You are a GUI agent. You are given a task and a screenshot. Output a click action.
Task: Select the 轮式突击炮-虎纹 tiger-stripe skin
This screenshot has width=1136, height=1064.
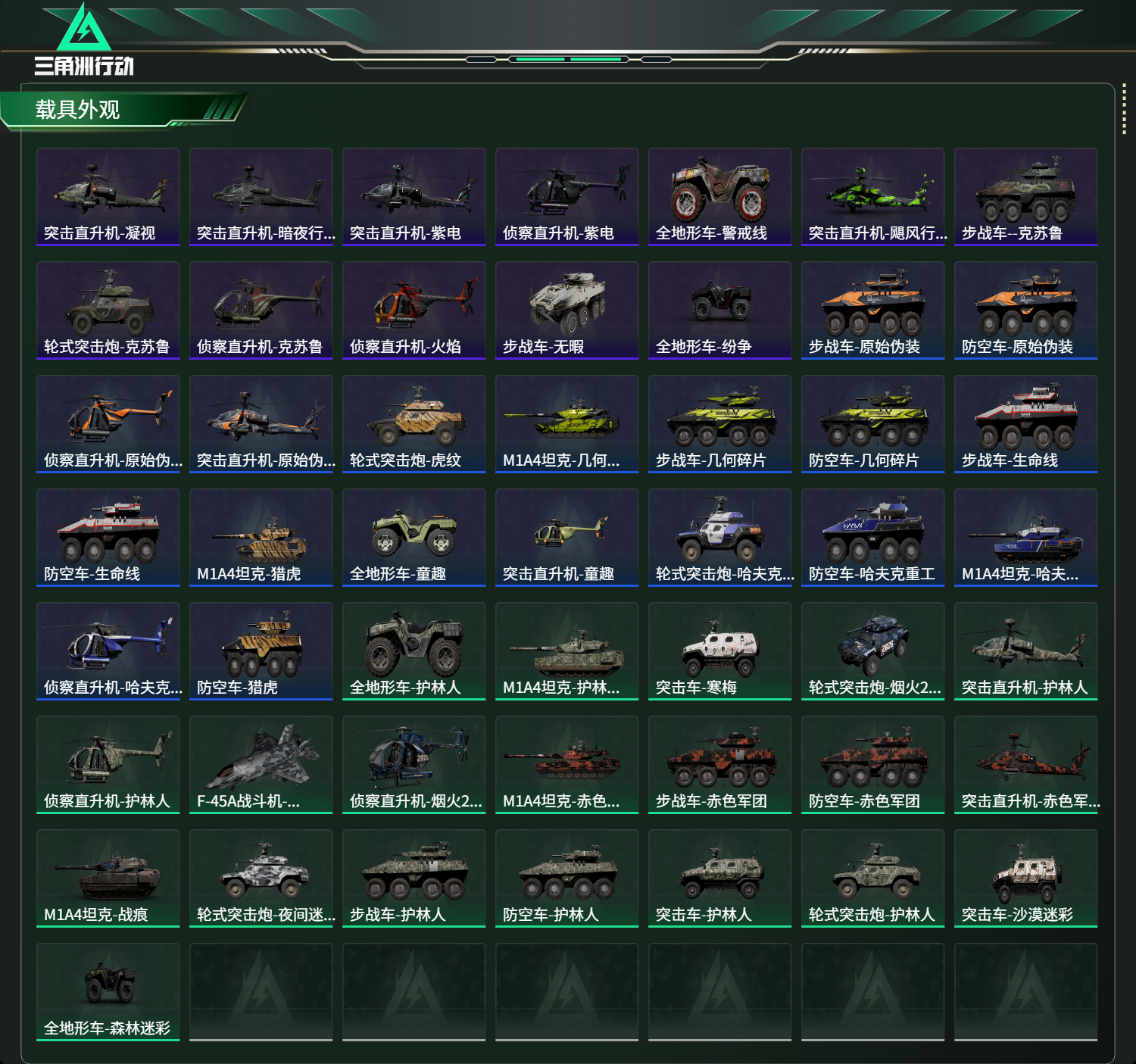click(414, 424)
